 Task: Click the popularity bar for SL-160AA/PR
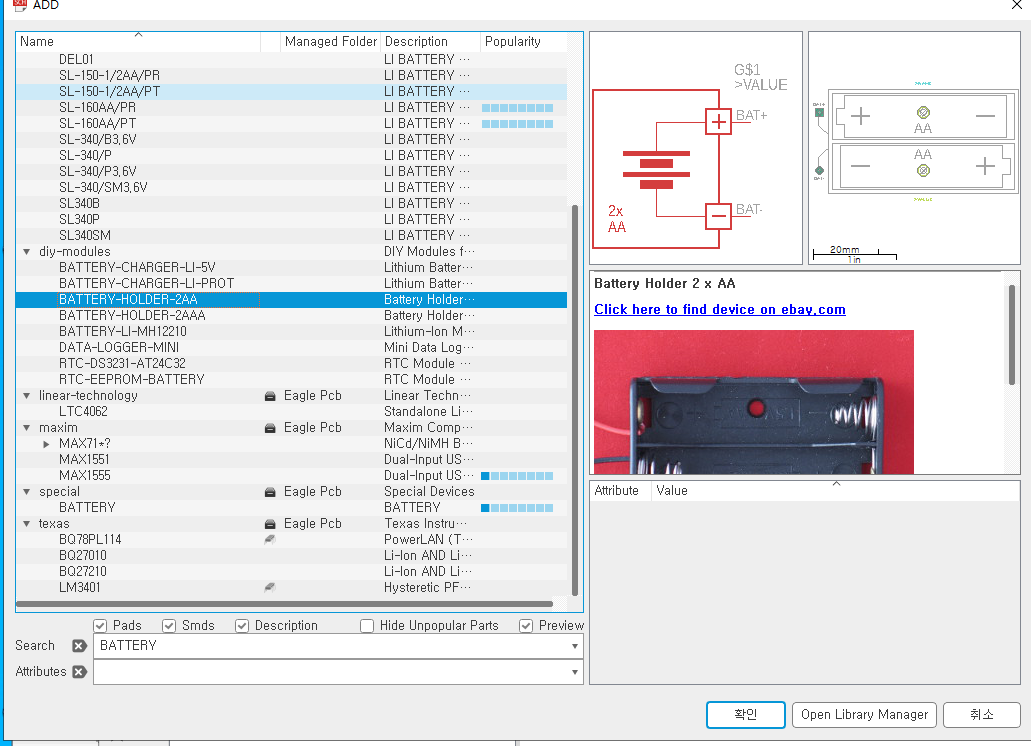tap(517, 108)
